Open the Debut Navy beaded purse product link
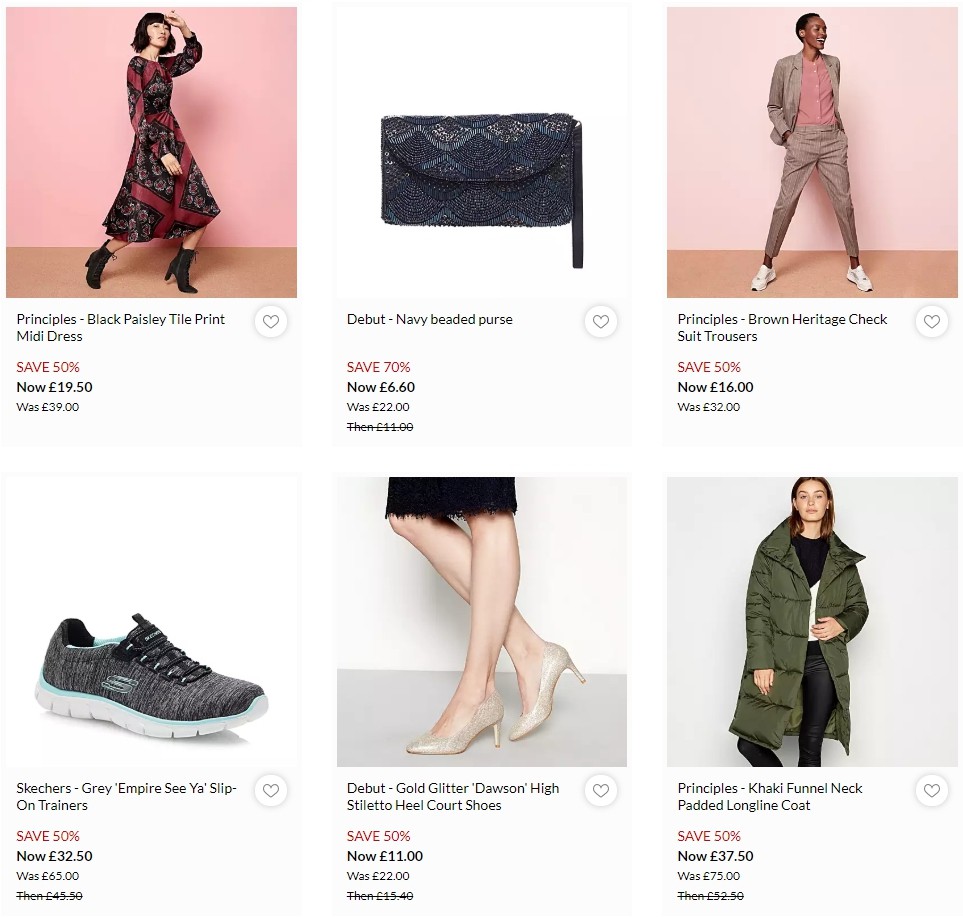 pyautogui.click(x=427, y=319)
